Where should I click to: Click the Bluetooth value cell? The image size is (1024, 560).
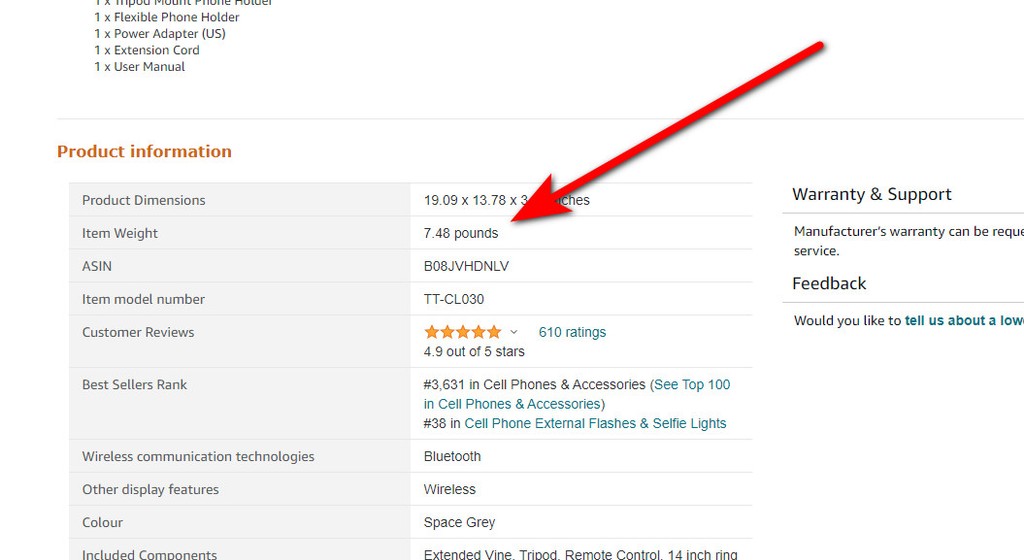[452, 457]
